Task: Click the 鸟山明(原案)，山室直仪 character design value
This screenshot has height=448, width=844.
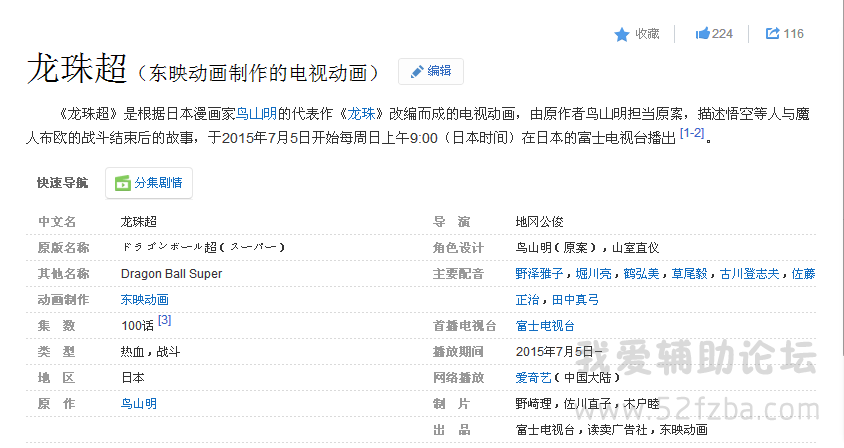Action: click(587, 248)
